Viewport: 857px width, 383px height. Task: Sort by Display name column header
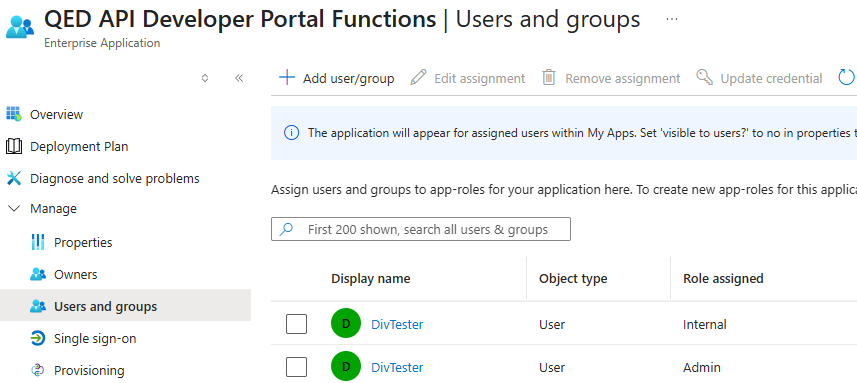(x=371, y=279)
